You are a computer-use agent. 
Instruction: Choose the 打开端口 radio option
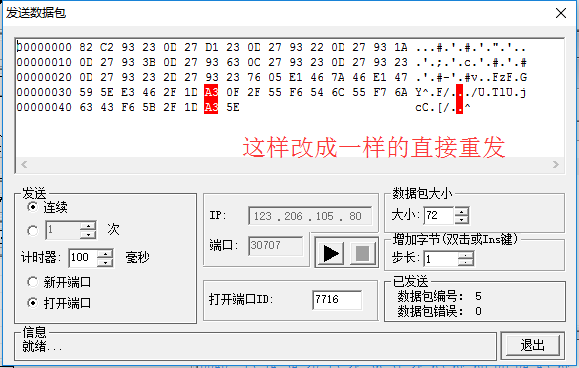pos(33,303)
